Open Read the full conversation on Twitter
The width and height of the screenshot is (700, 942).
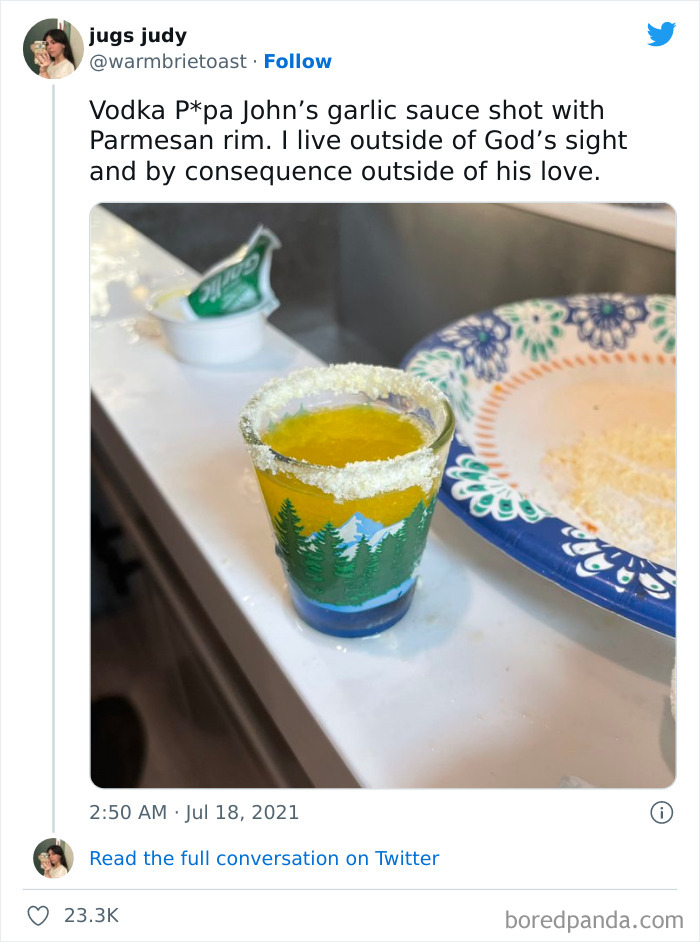264,858
